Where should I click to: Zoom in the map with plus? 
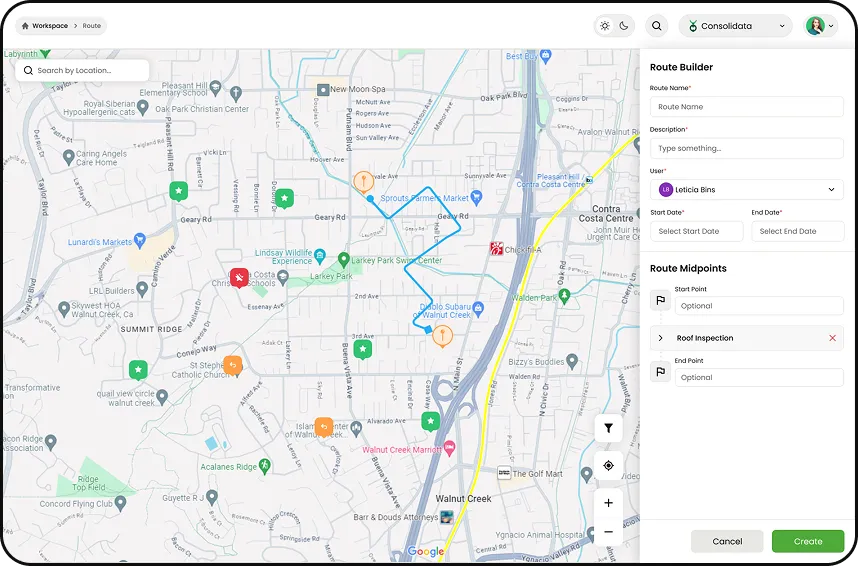pos(608,503)
